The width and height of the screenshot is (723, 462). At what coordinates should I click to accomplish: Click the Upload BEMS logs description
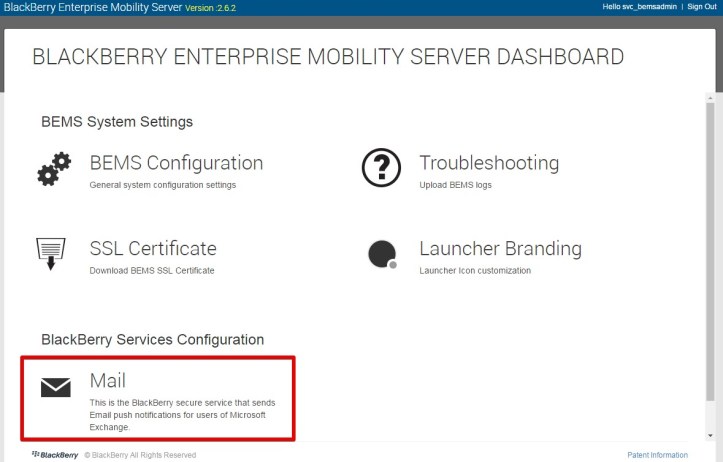click(455, 185)
